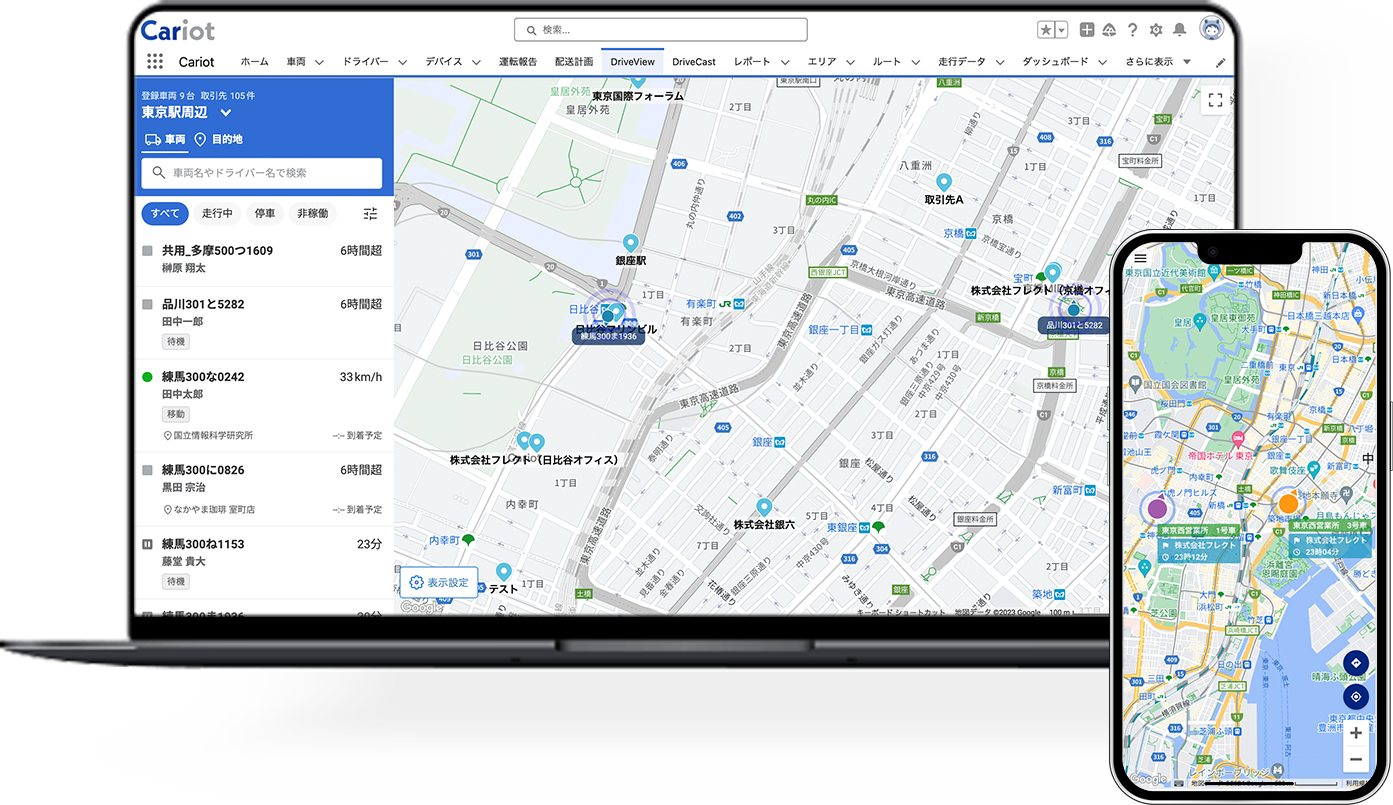The width and height of the screenshot is (1393, 805).
Task: Expand the ルート tab dropdown chevron
Action: (915, 62)
